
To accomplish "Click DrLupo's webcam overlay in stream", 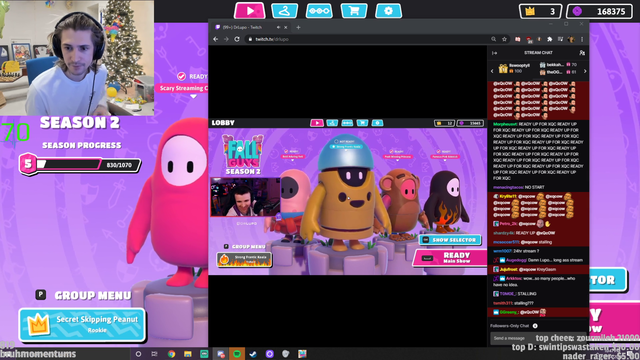I will click(245, 197).
